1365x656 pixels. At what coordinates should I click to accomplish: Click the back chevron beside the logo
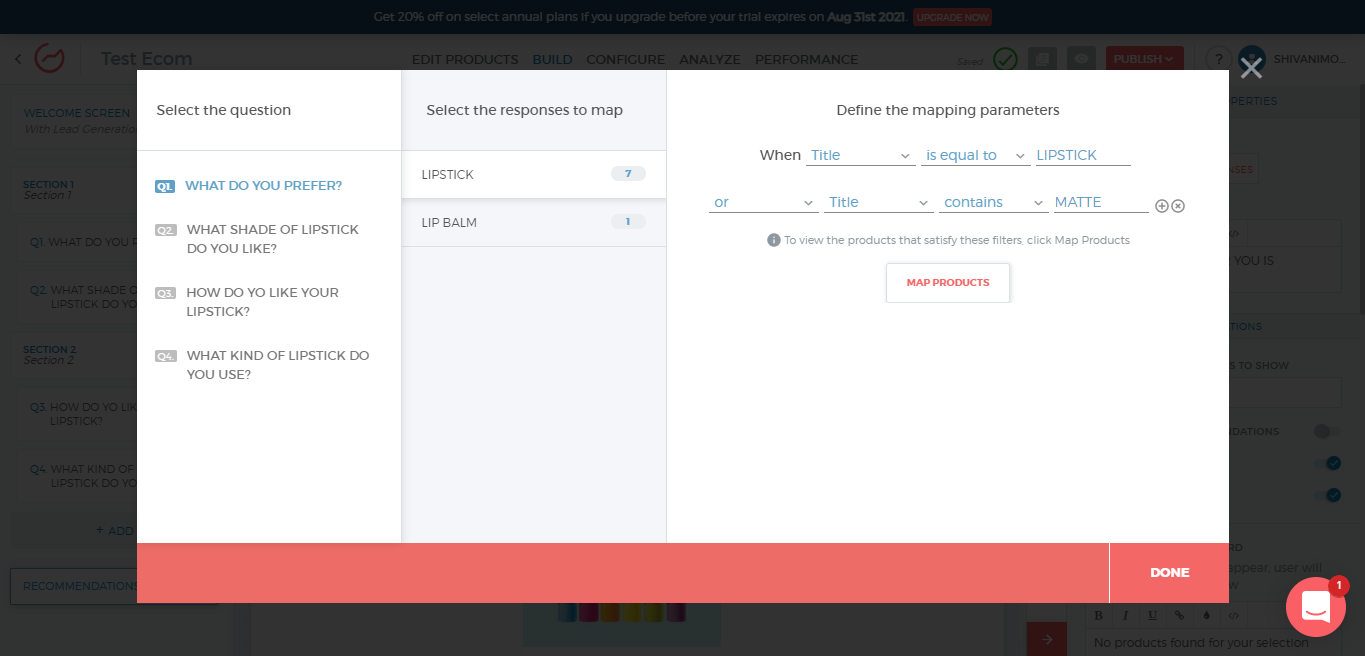click(18, 59)
